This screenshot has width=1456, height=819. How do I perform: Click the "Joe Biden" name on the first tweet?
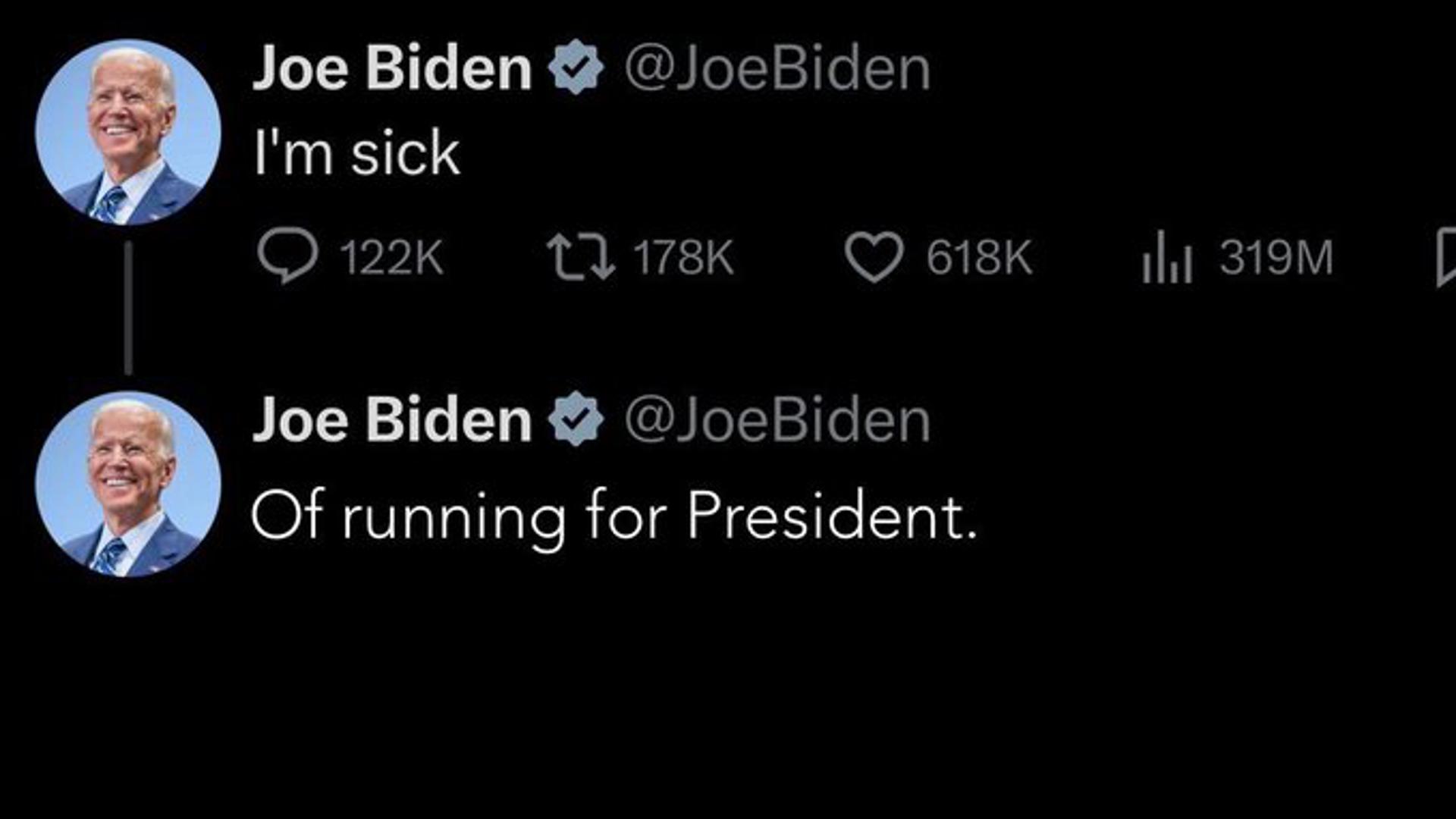pos(392,68)
